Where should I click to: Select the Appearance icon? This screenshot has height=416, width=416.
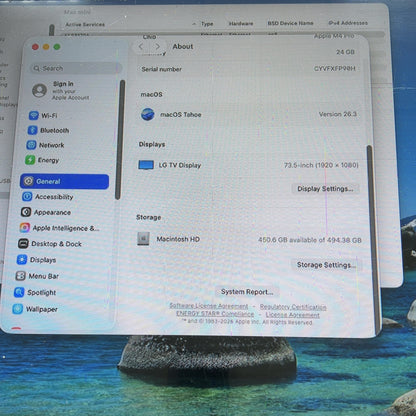click(26, 212)
